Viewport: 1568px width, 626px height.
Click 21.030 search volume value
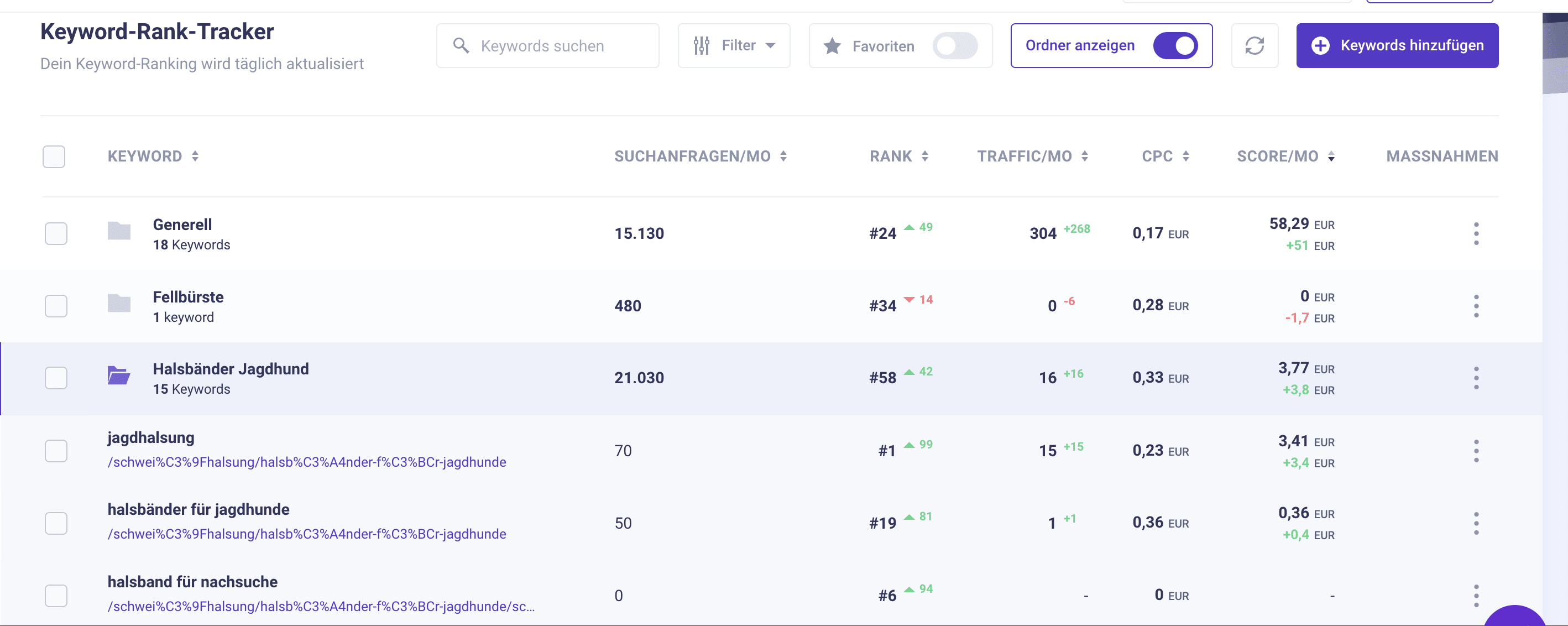639,378
